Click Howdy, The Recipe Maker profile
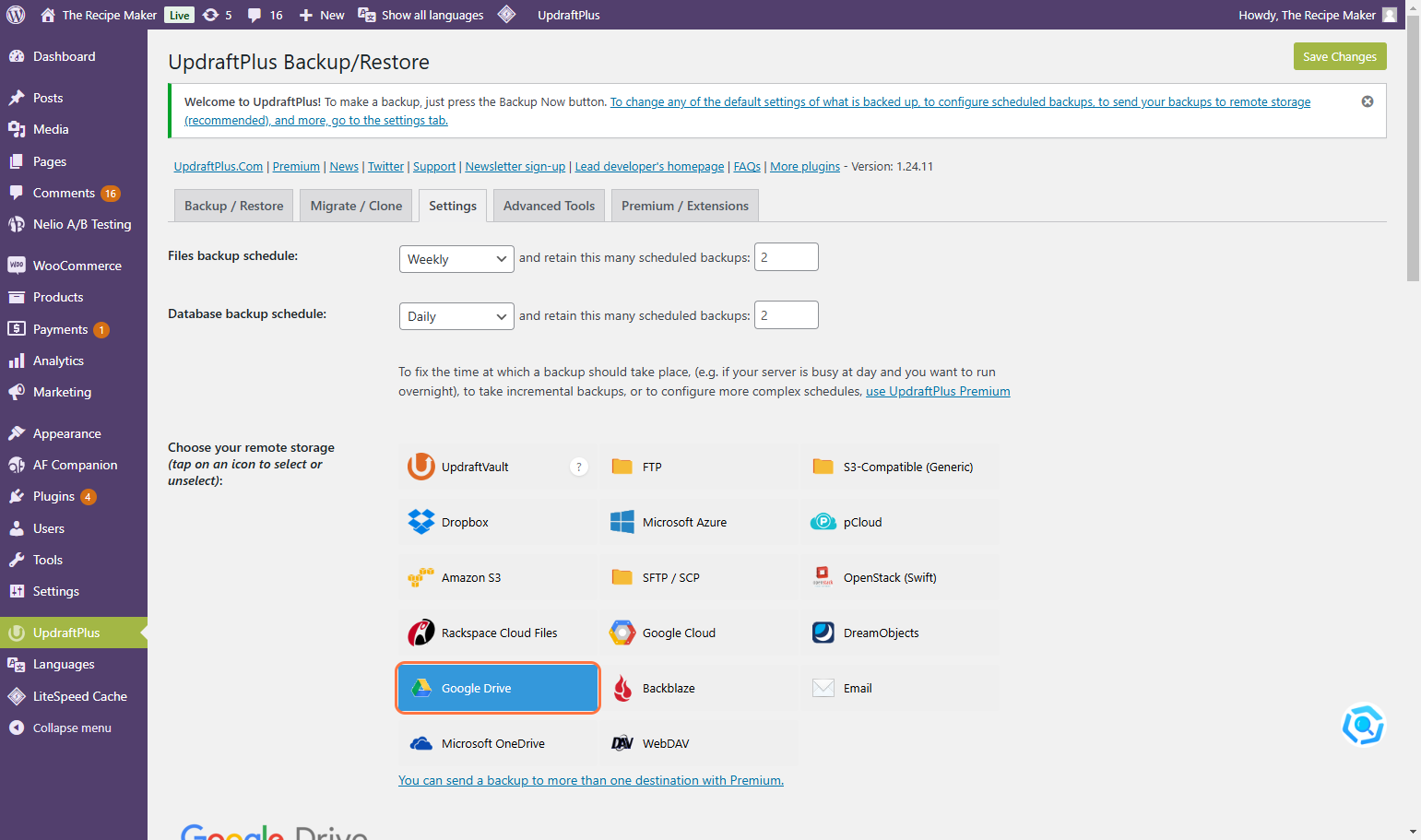1421x840 pixels. [1318, 15]
